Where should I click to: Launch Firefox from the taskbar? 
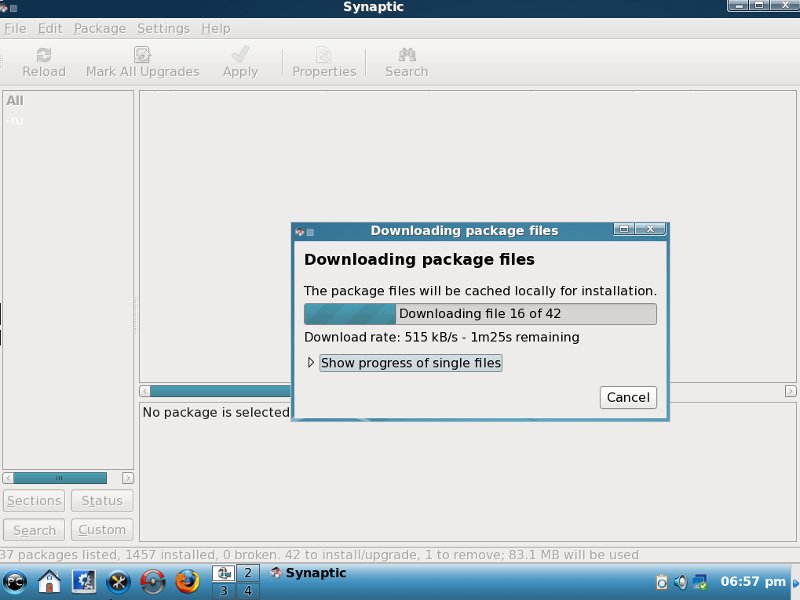point(187,581)
